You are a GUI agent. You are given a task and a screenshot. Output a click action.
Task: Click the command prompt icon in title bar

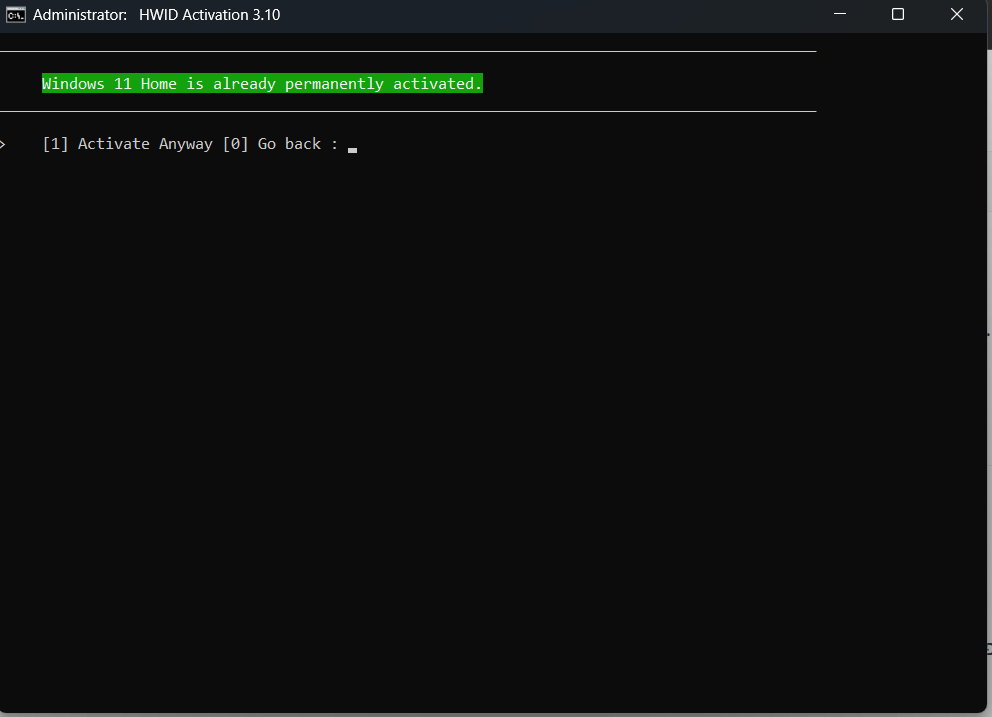16,14
